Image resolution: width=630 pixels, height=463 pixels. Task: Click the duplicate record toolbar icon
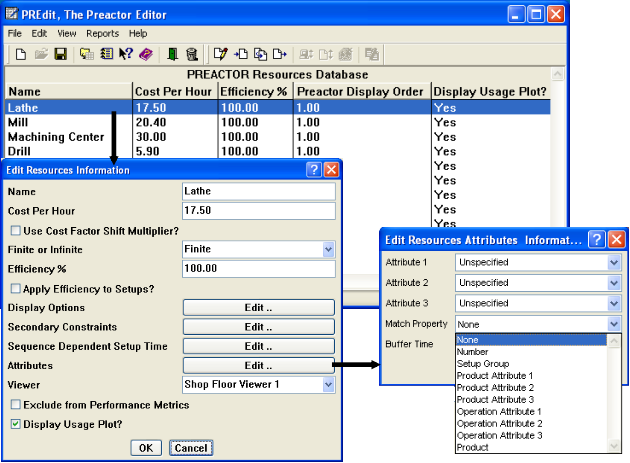click(260, 54)
